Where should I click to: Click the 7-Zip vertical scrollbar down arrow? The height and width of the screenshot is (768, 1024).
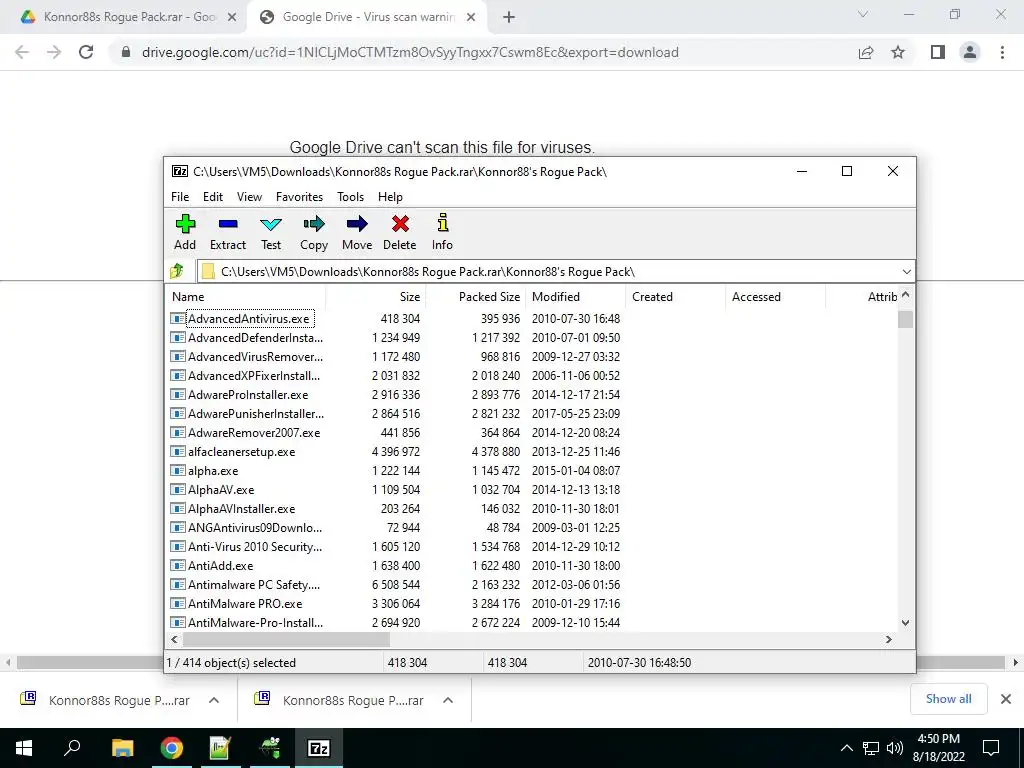(905, 622)
